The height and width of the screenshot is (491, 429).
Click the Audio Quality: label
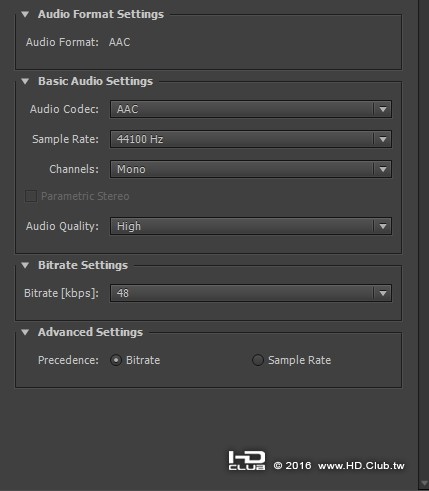coord(62,226)
